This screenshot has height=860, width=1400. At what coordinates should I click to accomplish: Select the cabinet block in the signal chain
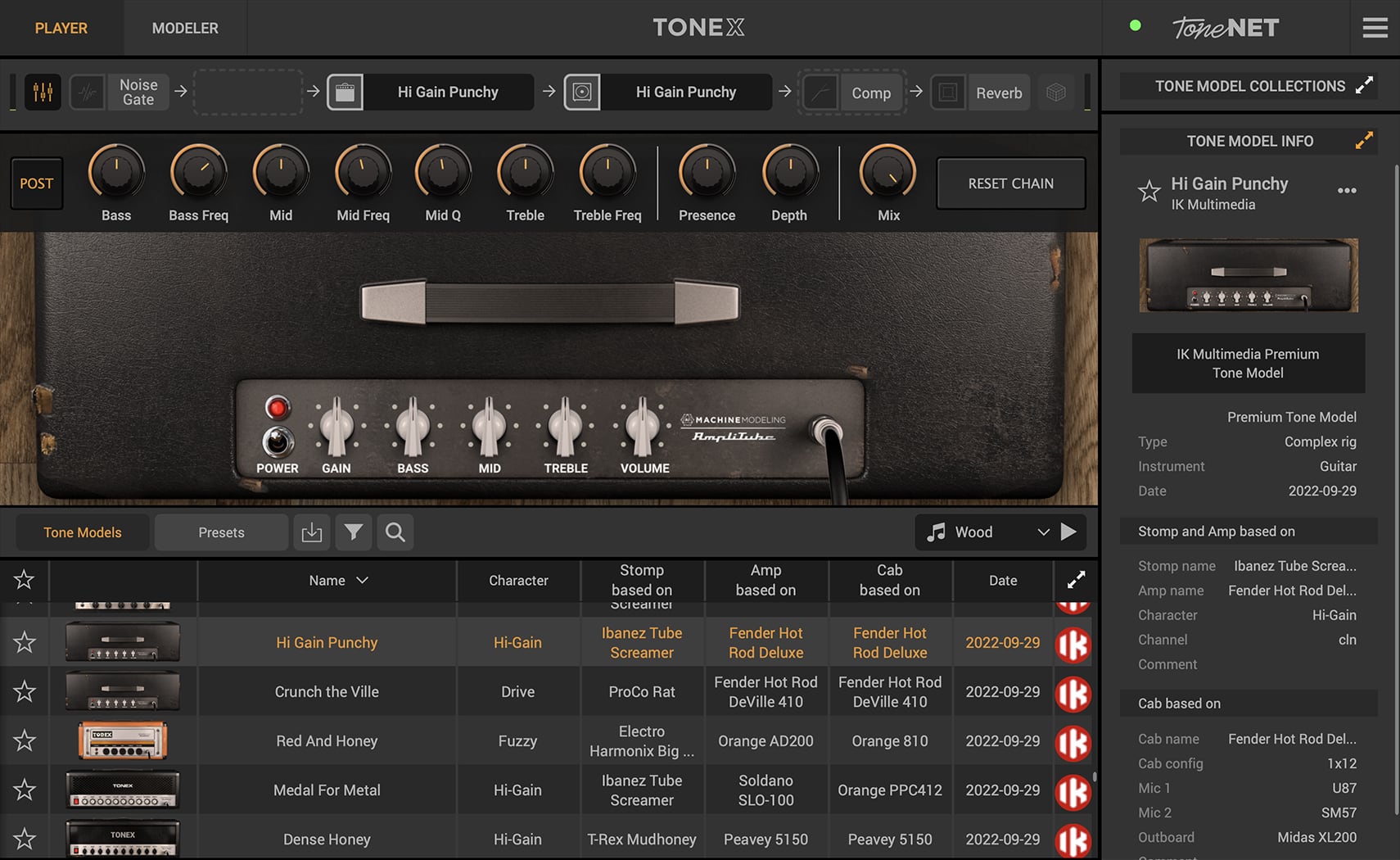click(667, 92)
